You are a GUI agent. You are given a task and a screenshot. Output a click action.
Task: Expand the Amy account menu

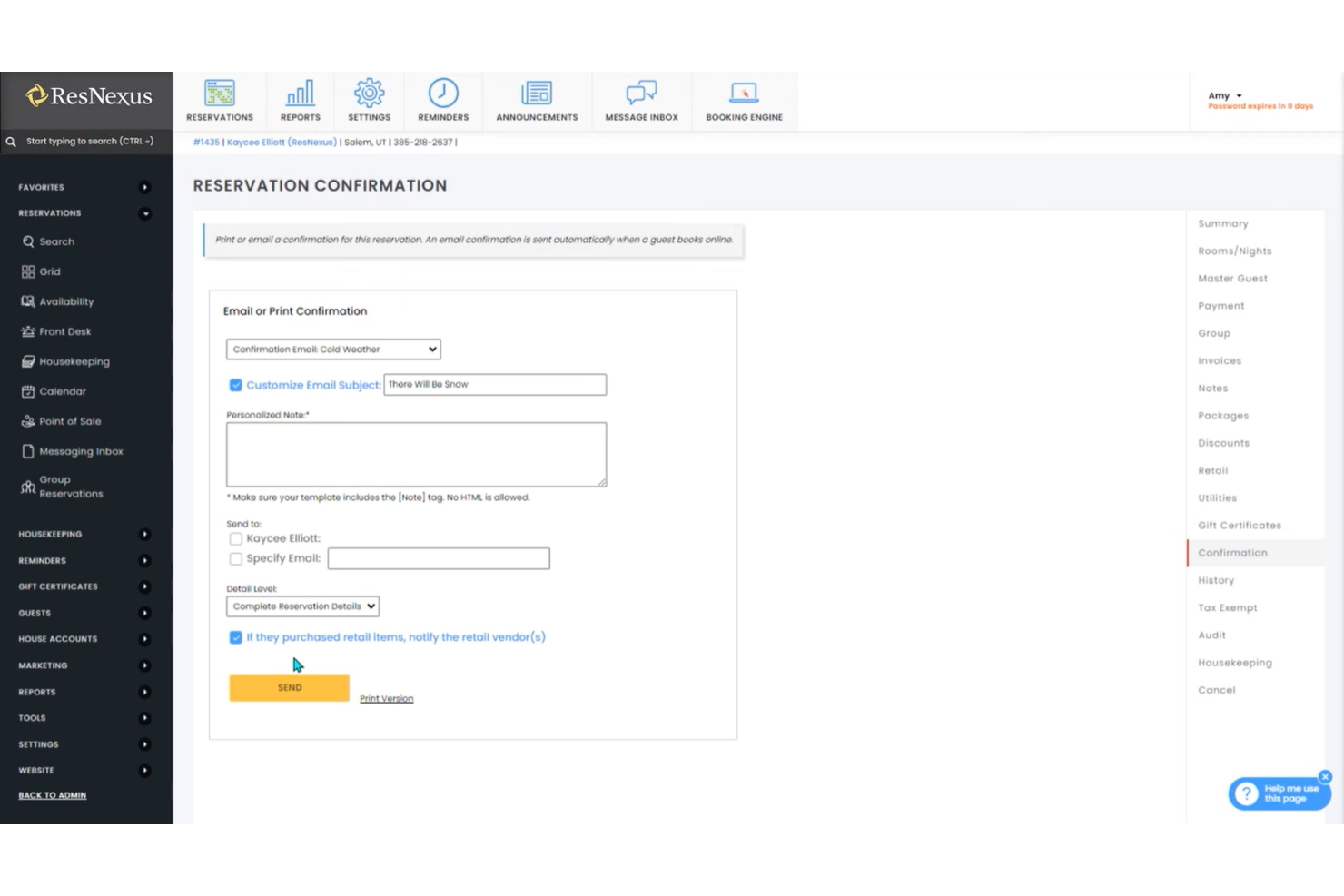click(x=1224, y=94)
